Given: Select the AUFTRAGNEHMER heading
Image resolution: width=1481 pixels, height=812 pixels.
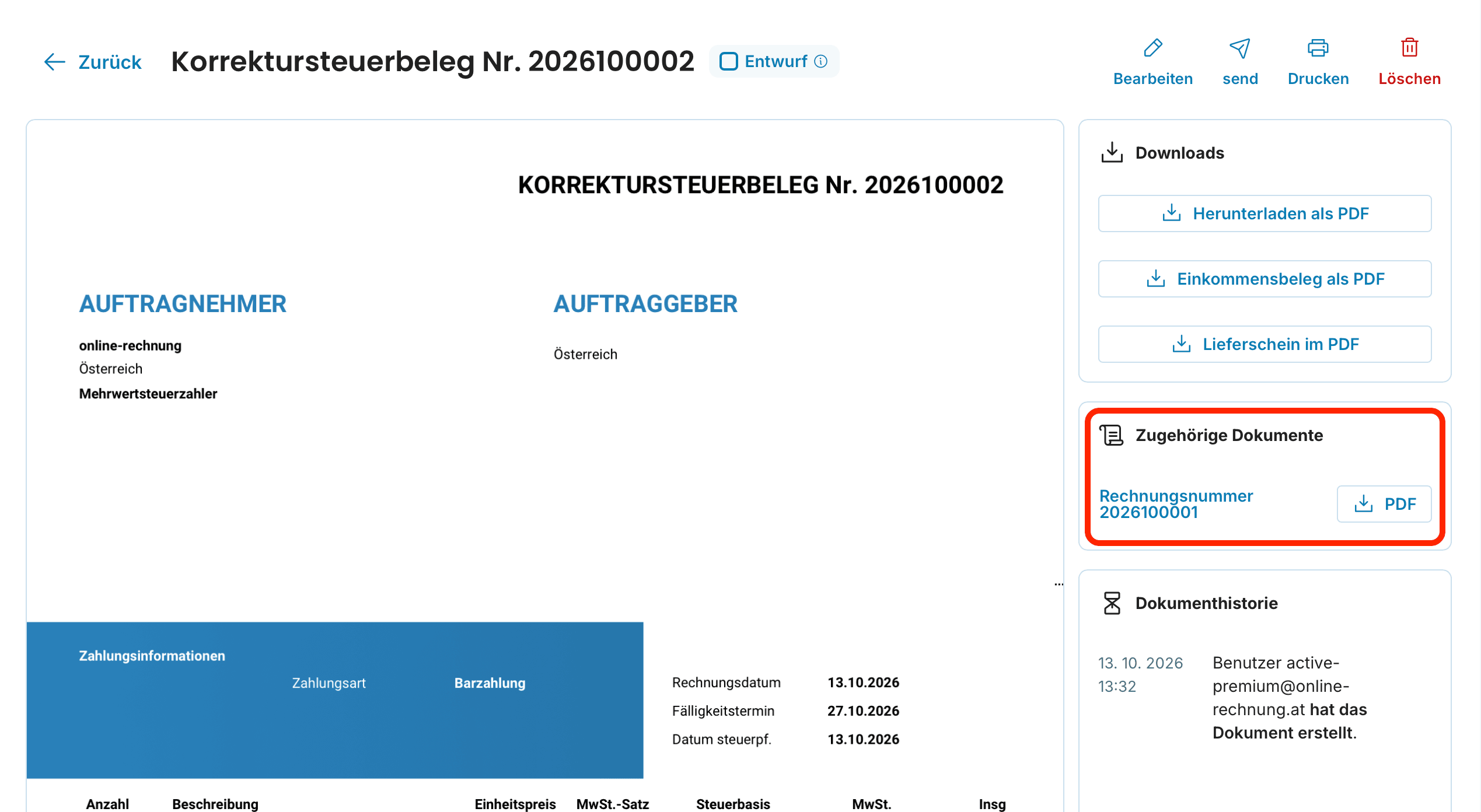Looking at the screenshot, I should (x=183, y=304).
